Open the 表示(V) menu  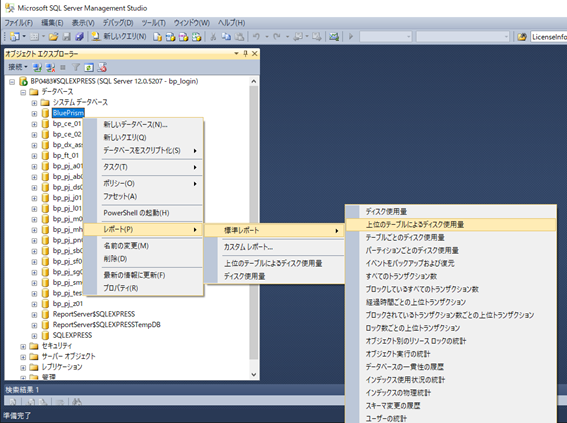pyautogui.click(x=83, y=23)
